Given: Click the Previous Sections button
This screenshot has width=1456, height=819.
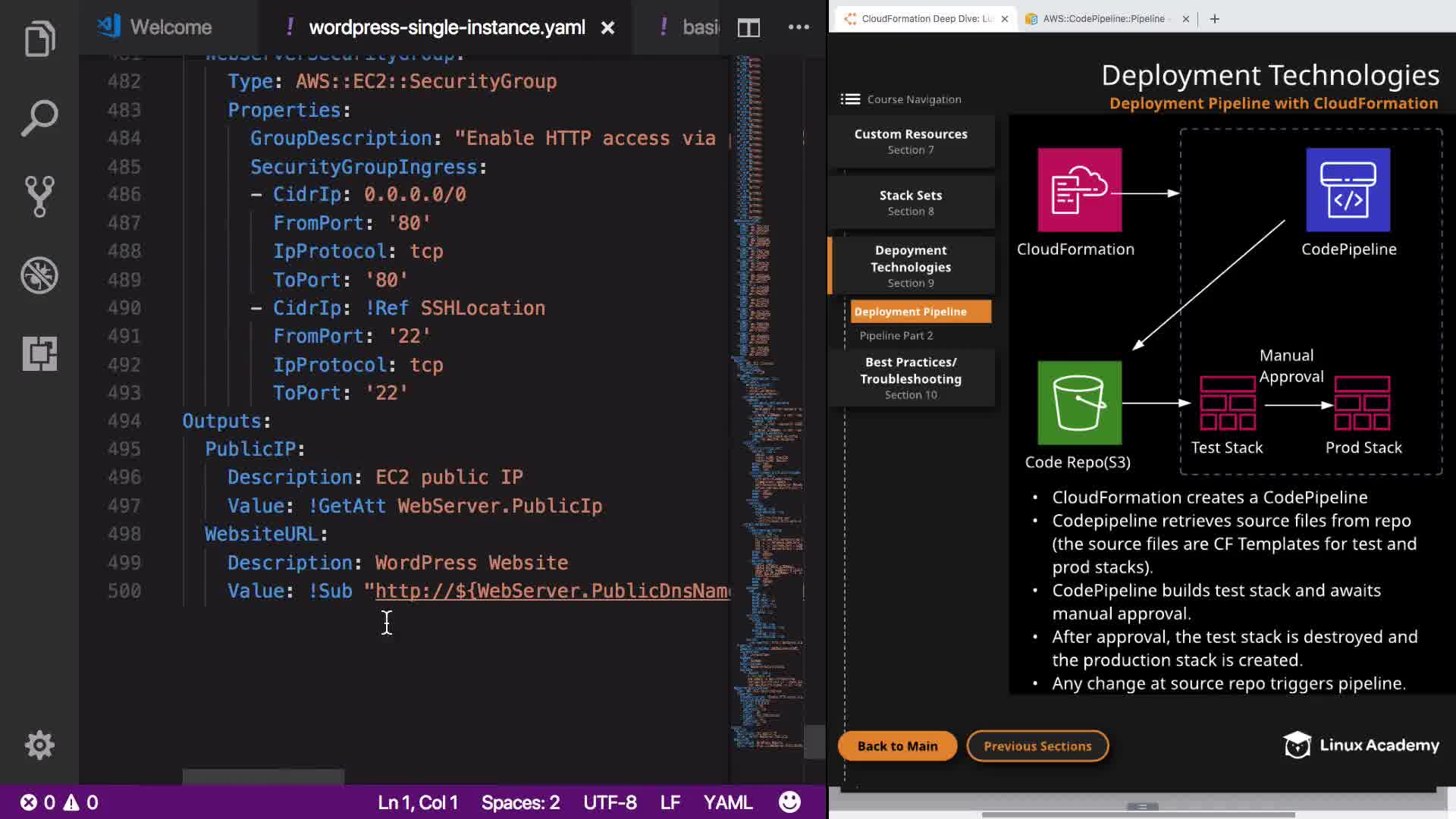Looking at the screenshot, I should [1037, 746].
